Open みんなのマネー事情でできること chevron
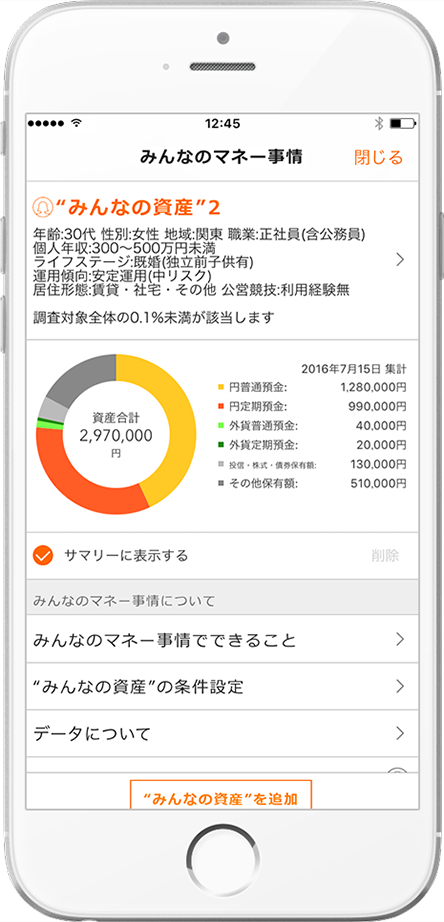The image size is (444, 922). 400,639
